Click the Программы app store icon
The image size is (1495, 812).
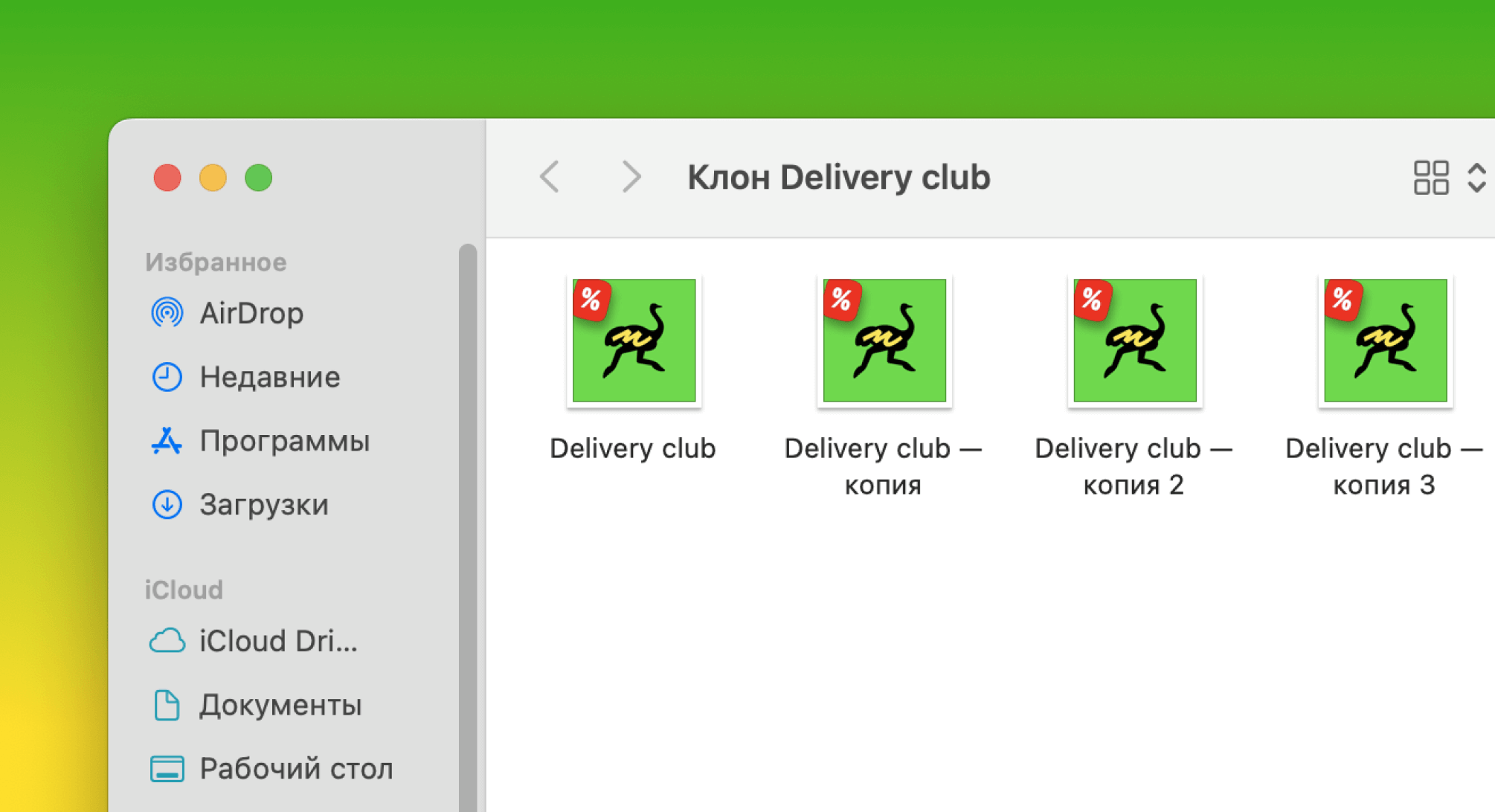[x=167, y=441]
